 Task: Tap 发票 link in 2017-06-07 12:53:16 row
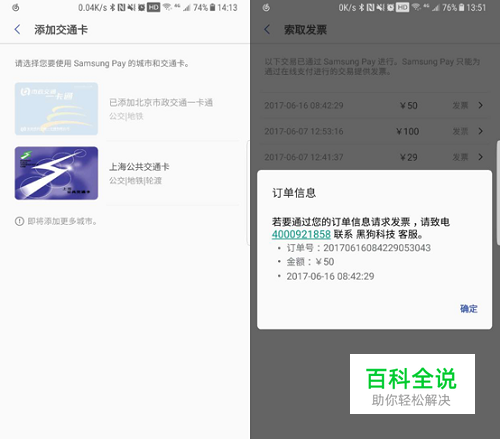point(460,131)
